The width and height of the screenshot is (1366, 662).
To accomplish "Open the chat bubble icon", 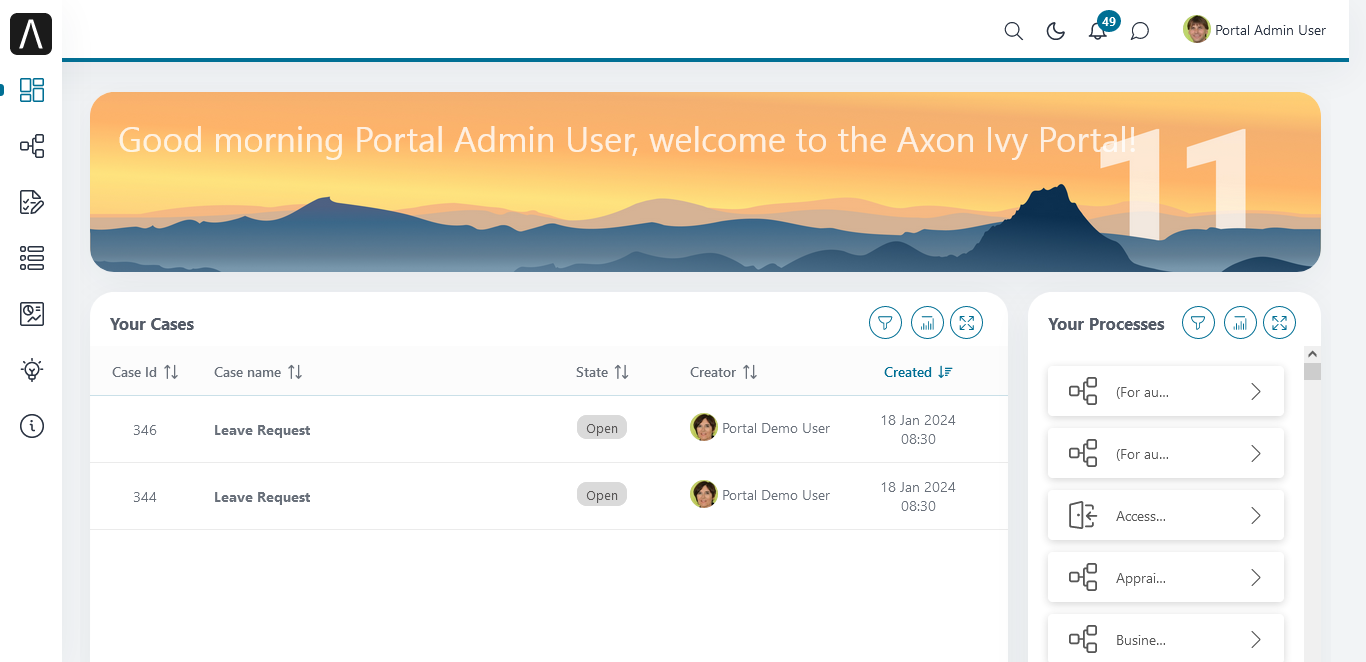I will 1140,31.
